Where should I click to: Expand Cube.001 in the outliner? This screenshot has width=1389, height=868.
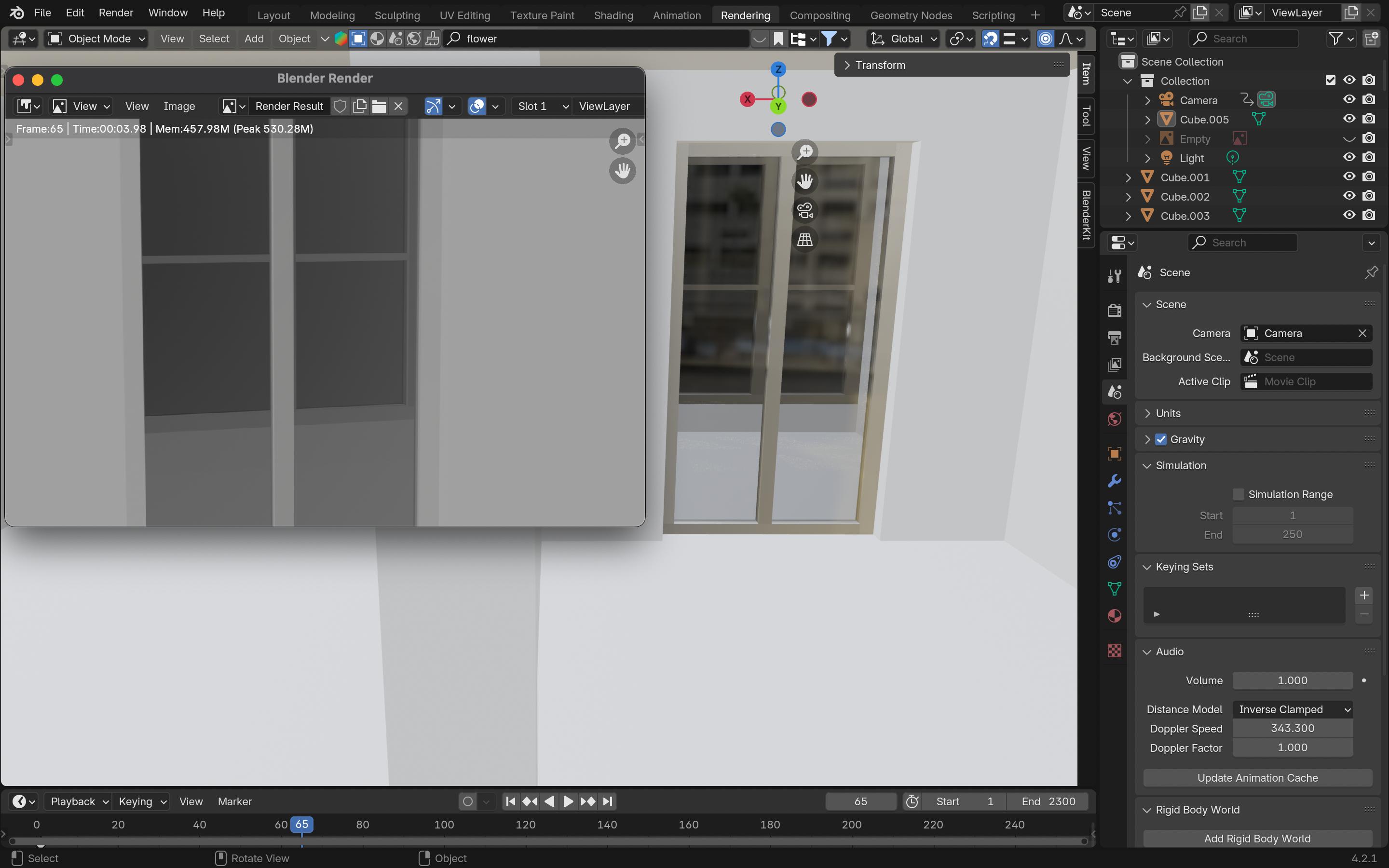pos(1128,177)
